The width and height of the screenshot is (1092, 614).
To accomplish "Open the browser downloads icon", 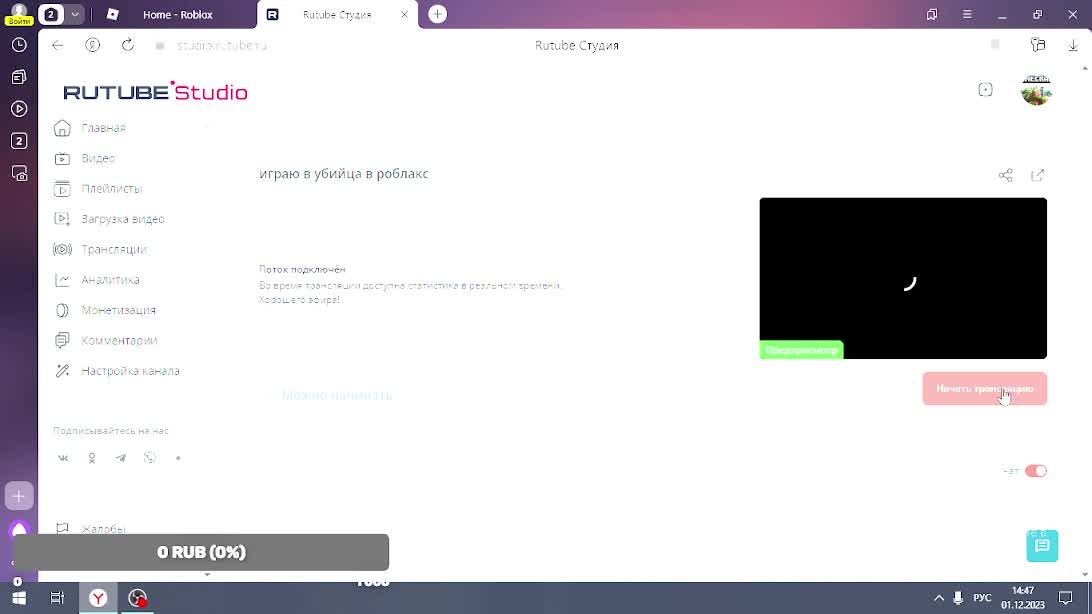I will coord(1072,45).
